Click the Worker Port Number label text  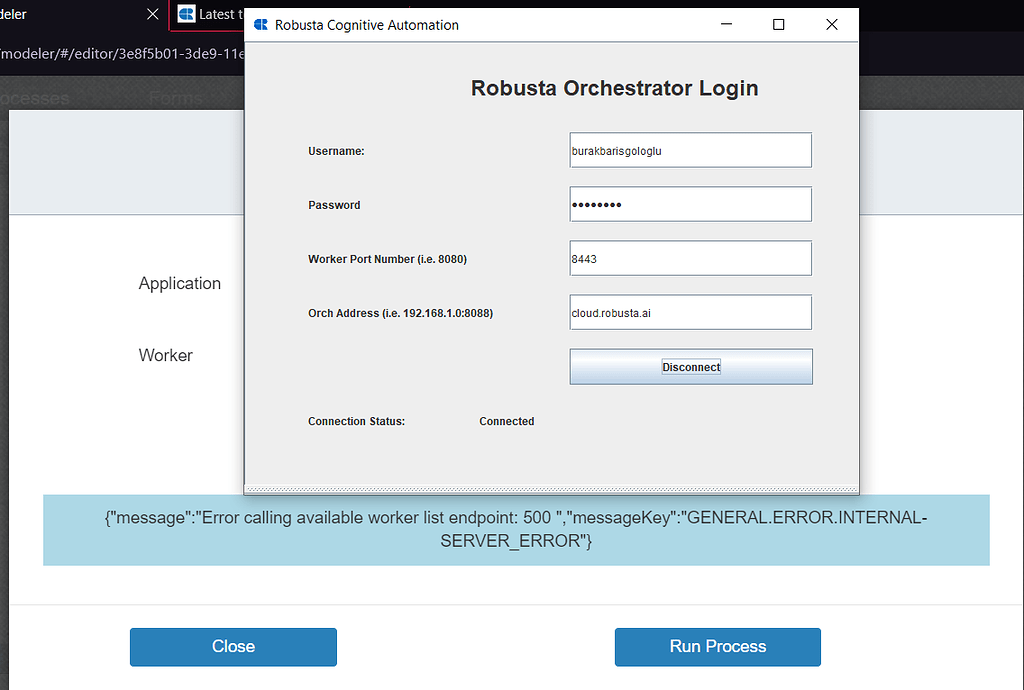pos(387,259)
